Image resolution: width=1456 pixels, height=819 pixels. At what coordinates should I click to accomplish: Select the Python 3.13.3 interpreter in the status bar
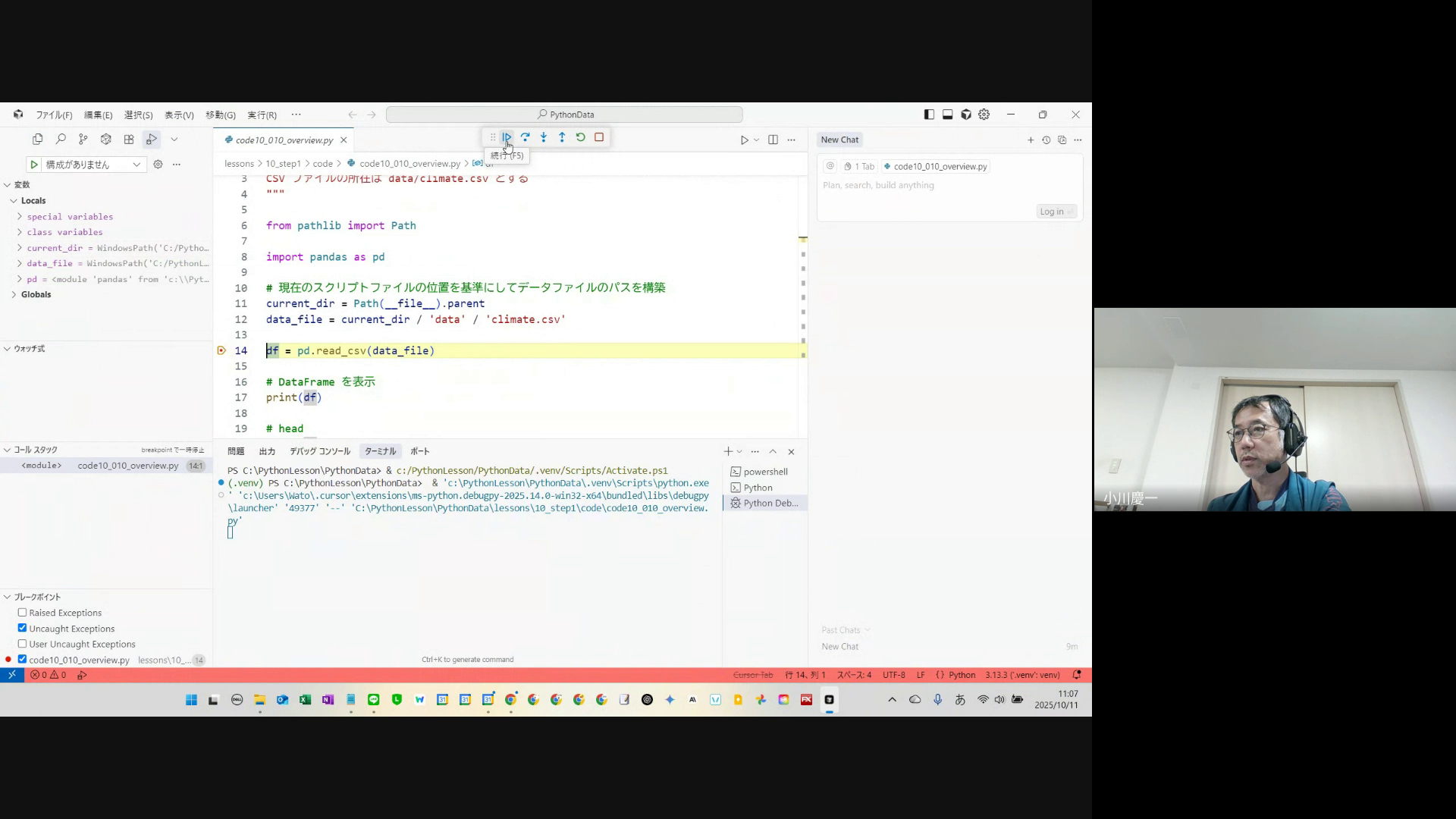pos(1021,675)
